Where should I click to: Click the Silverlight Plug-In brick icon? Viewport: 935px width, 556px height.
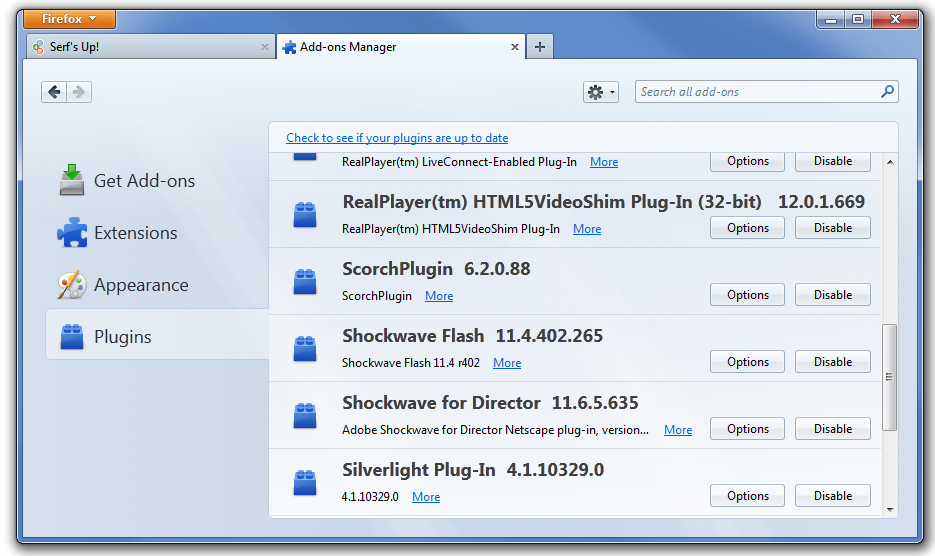coord(305,482)
